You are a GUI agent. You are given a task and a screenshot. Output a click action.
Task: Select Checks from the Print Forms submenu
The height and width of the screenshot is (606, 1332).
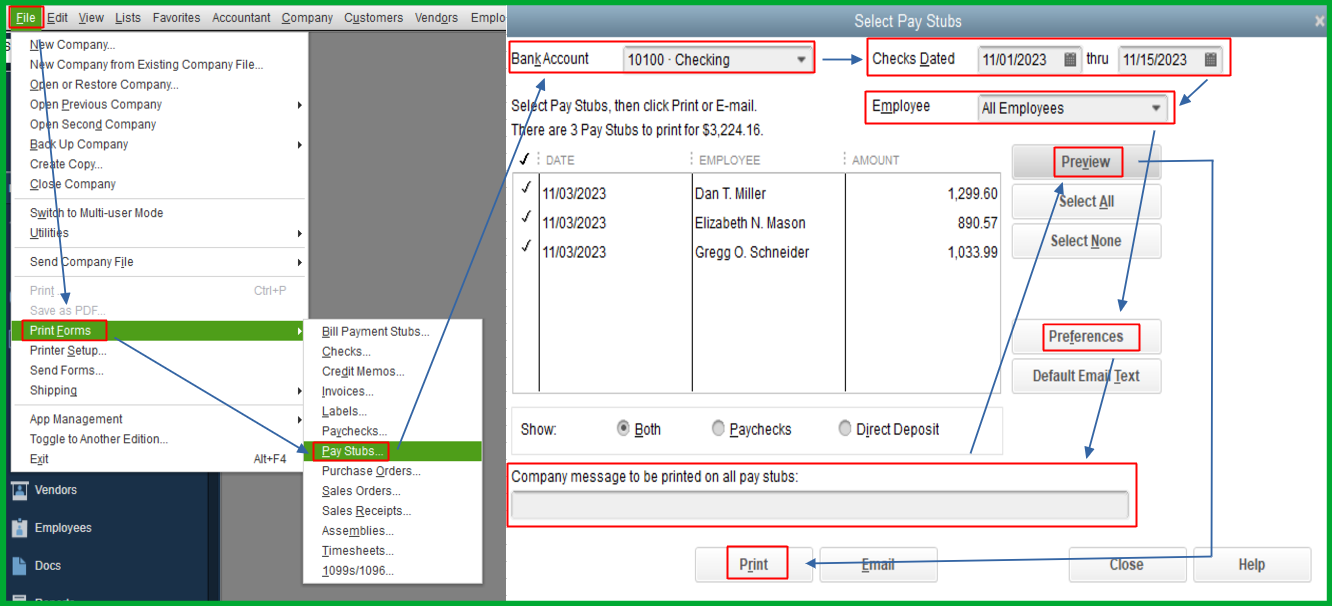347,351
